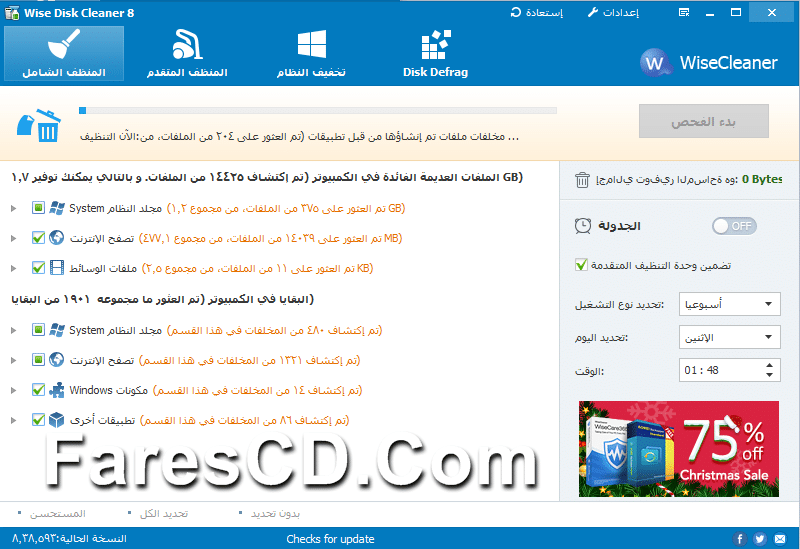This screenshot has height=549, width=800.
Task: Expand the Internet traces row with ١٢٢١ items
Action: tap(14, 360)
